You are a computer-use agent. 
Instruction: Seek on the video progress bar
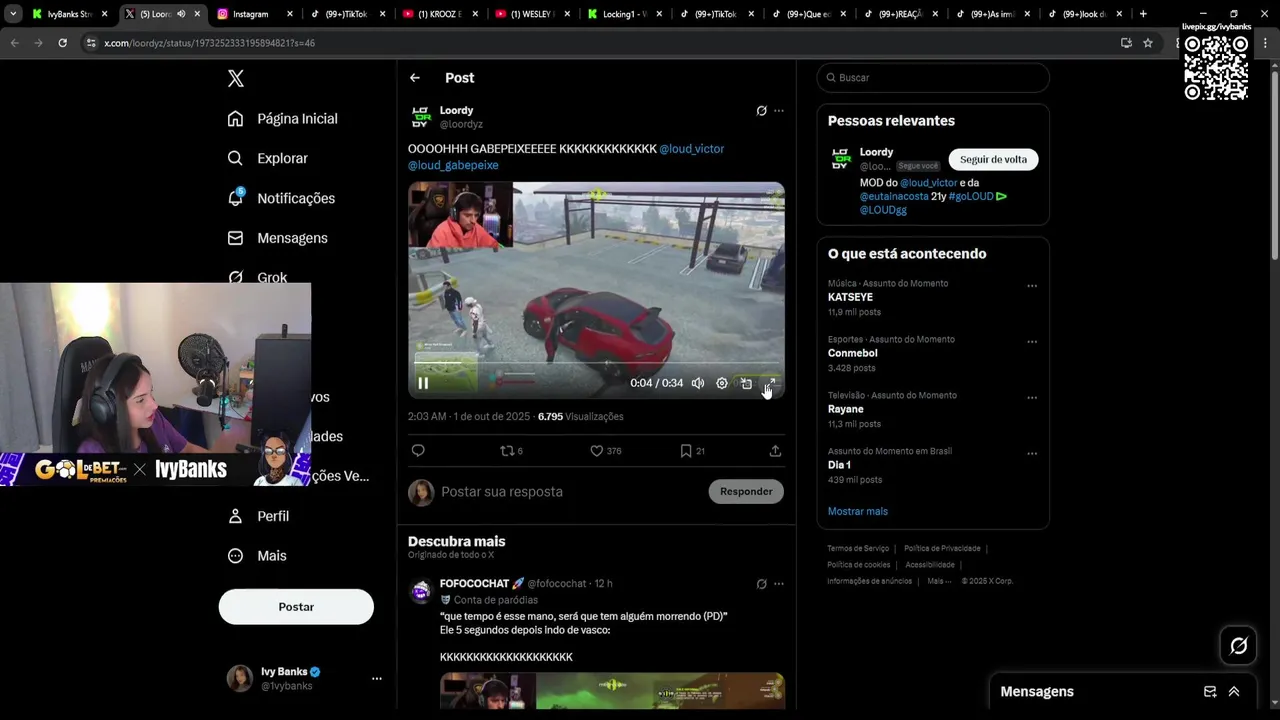point(596,364)
